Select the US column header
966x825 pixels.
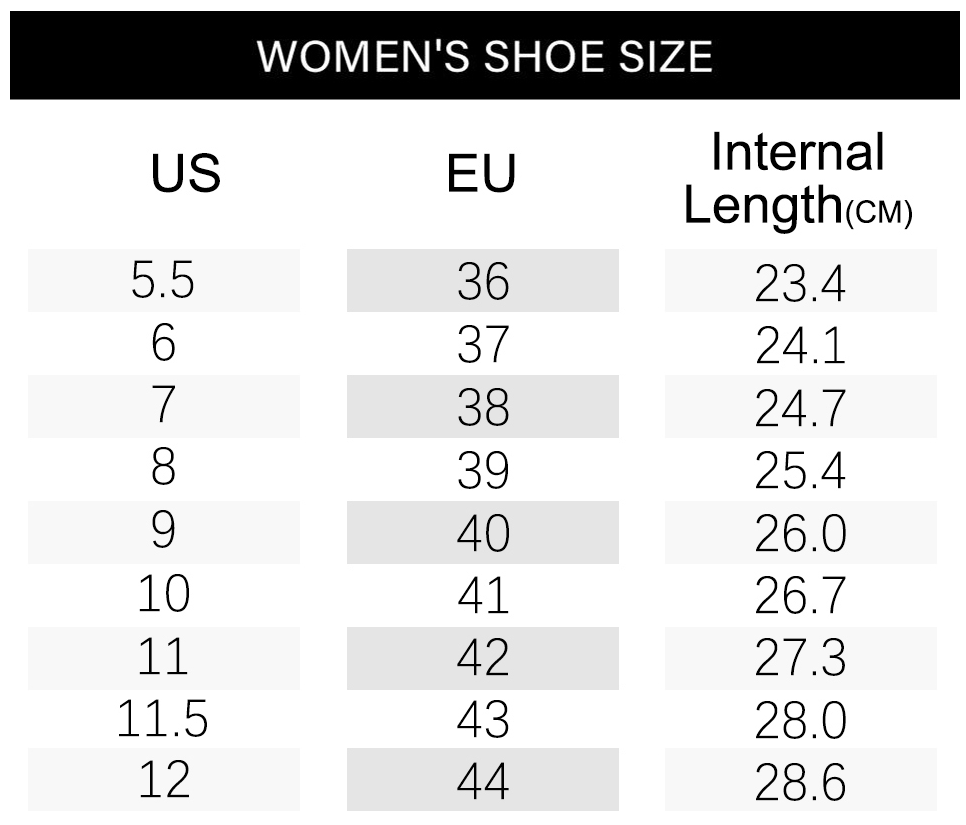(x=185, y=174)
